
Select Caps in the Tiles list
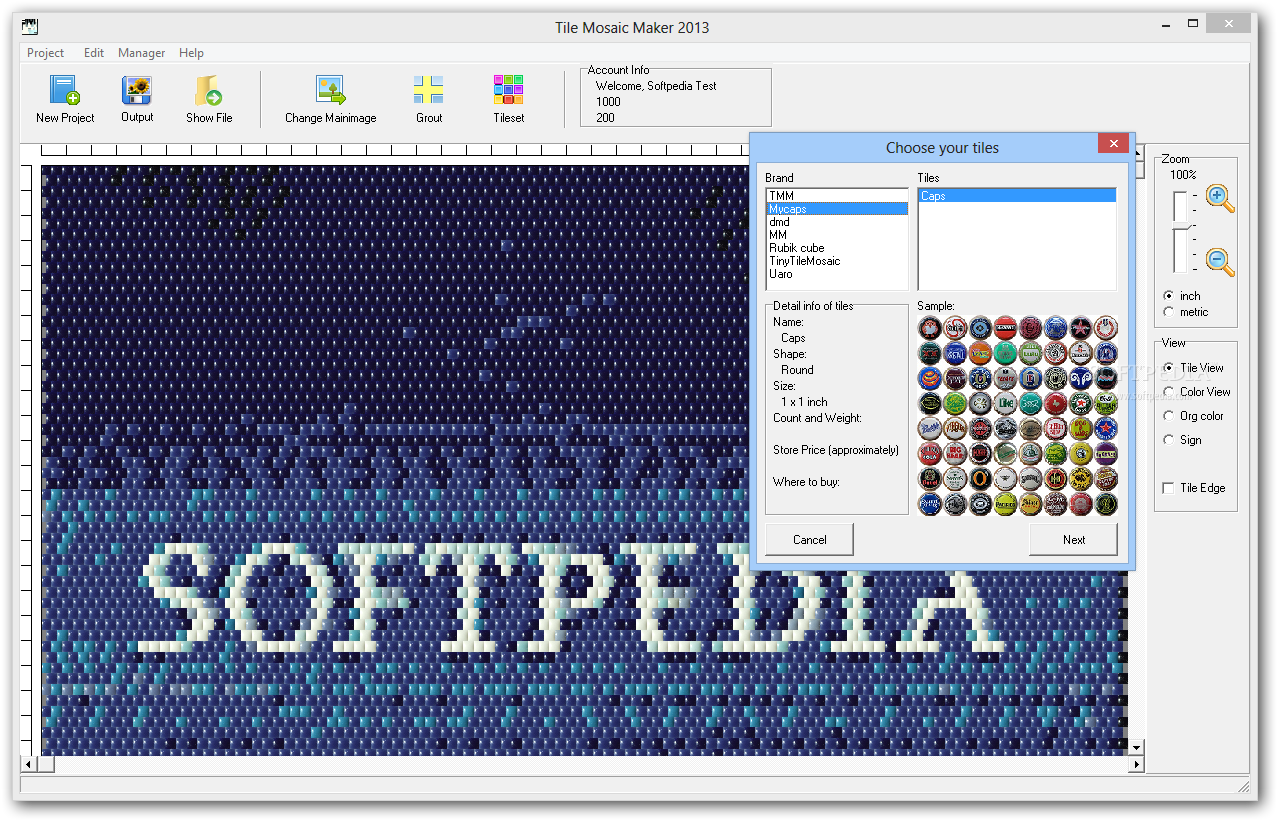click(1017, 196)
